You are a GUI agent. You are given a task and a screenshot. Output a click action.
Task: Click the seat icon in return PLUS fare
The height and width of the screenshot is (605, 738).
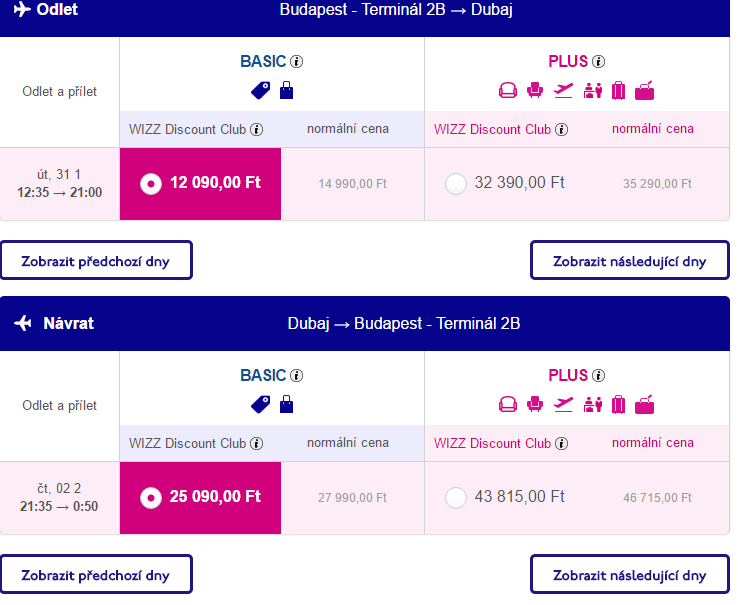click(535, 404)
